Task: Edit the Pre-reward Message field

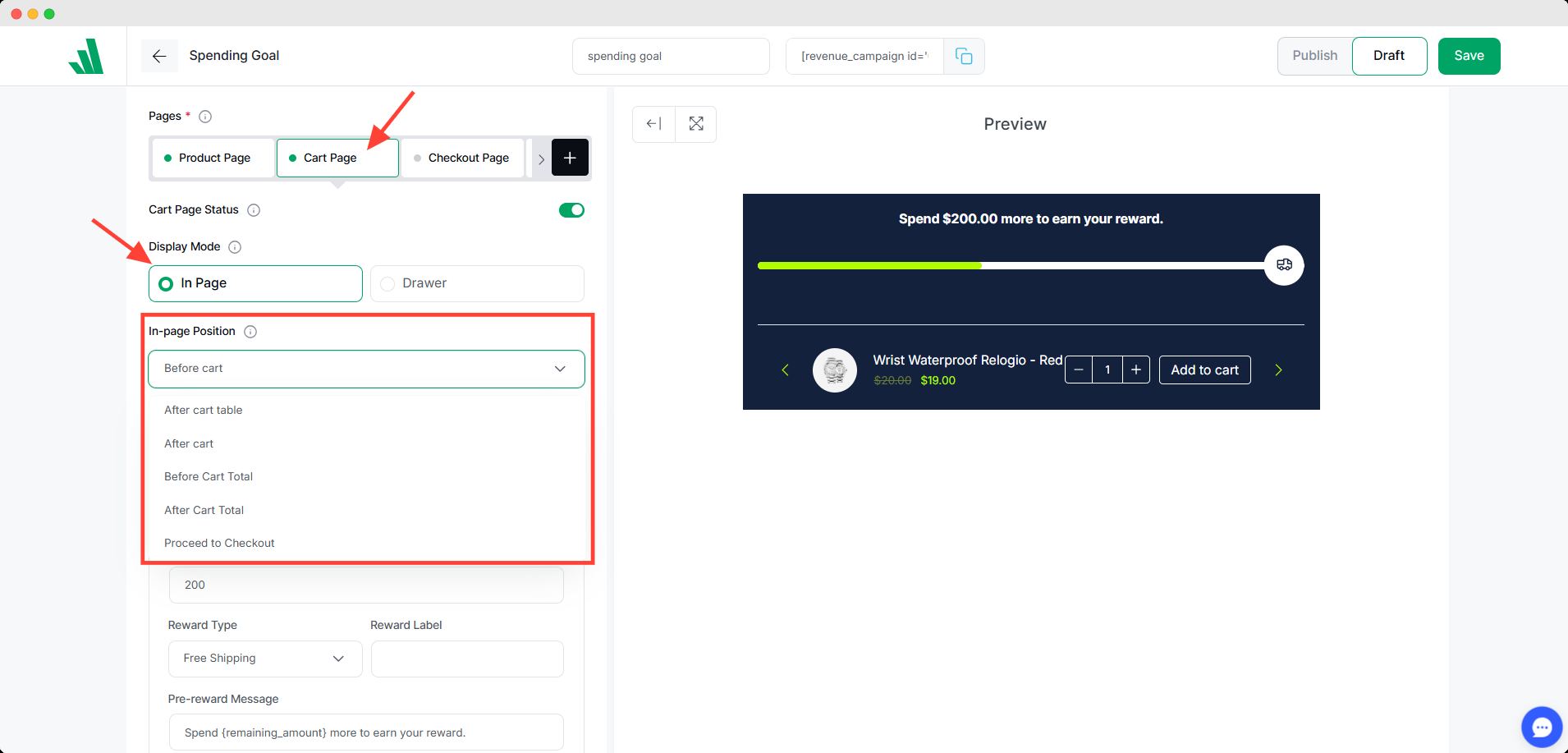Action: pos(366,732)
